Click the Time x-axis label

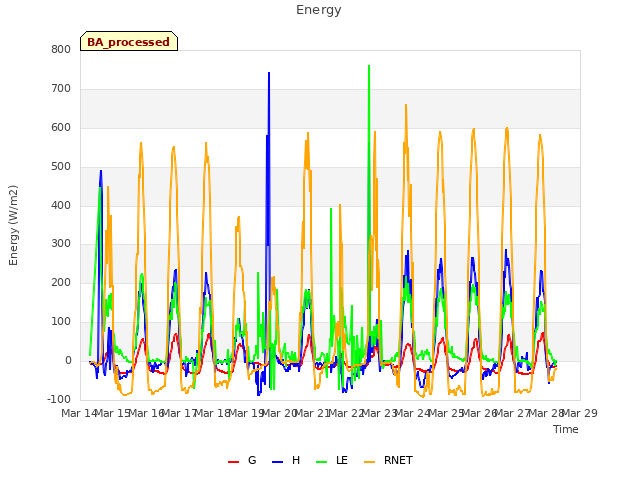(566, 429)
